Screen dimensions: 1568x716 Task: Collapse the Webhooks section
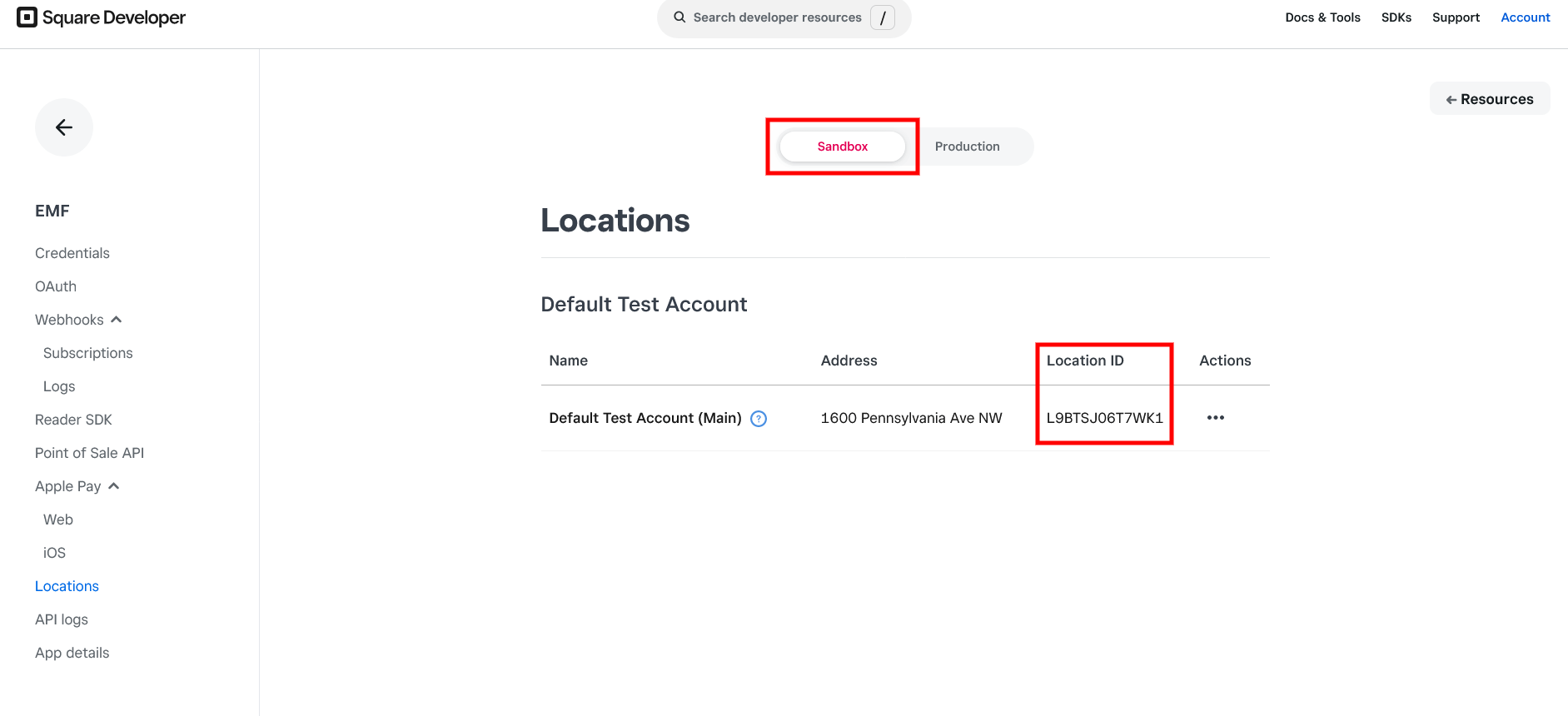click(x=116, y=319)
